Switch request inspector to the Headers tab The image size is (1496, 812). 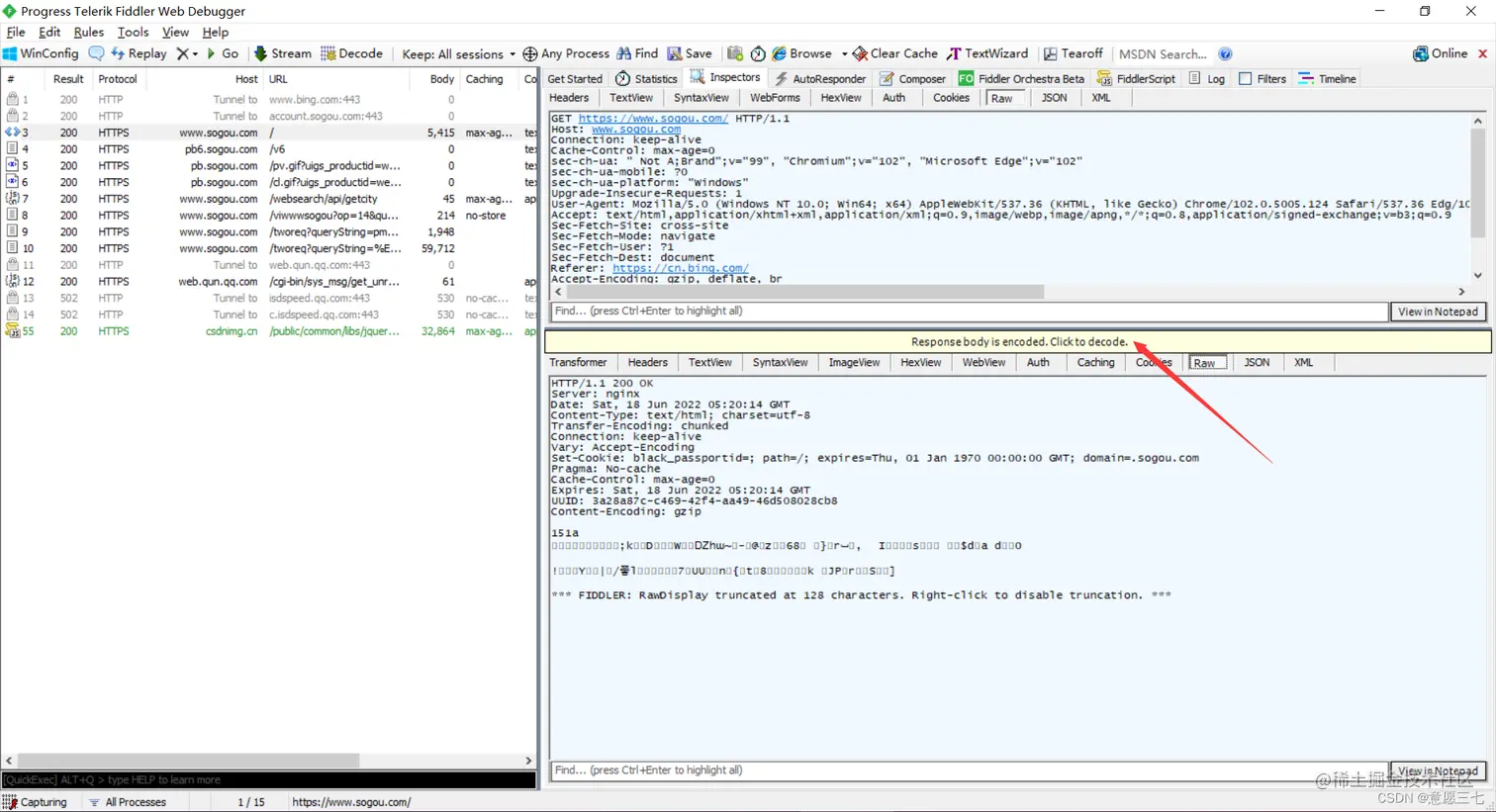569,98
